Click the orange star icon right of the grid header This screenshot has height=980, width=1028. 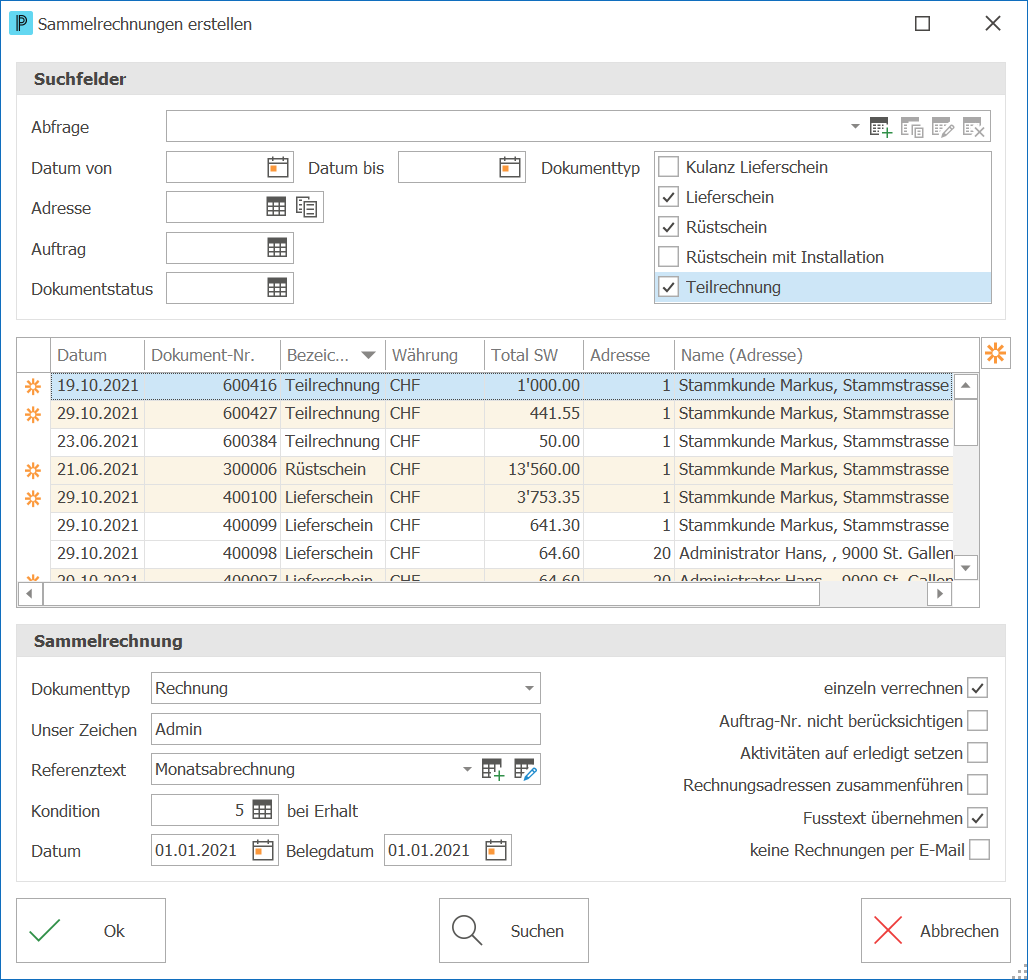(x=995, y=353)
